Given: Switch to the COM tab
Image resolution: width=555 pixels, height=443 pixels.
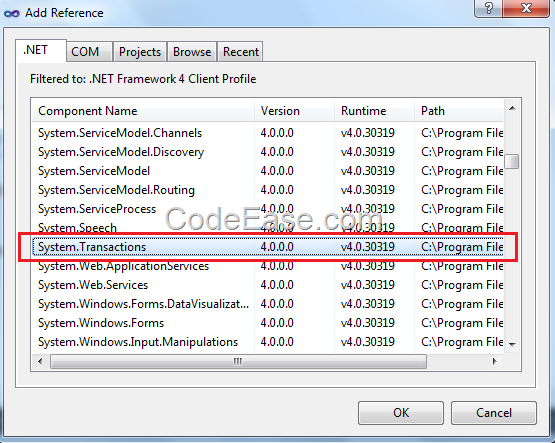Looking at the screenshot, I should click(85, 52).
